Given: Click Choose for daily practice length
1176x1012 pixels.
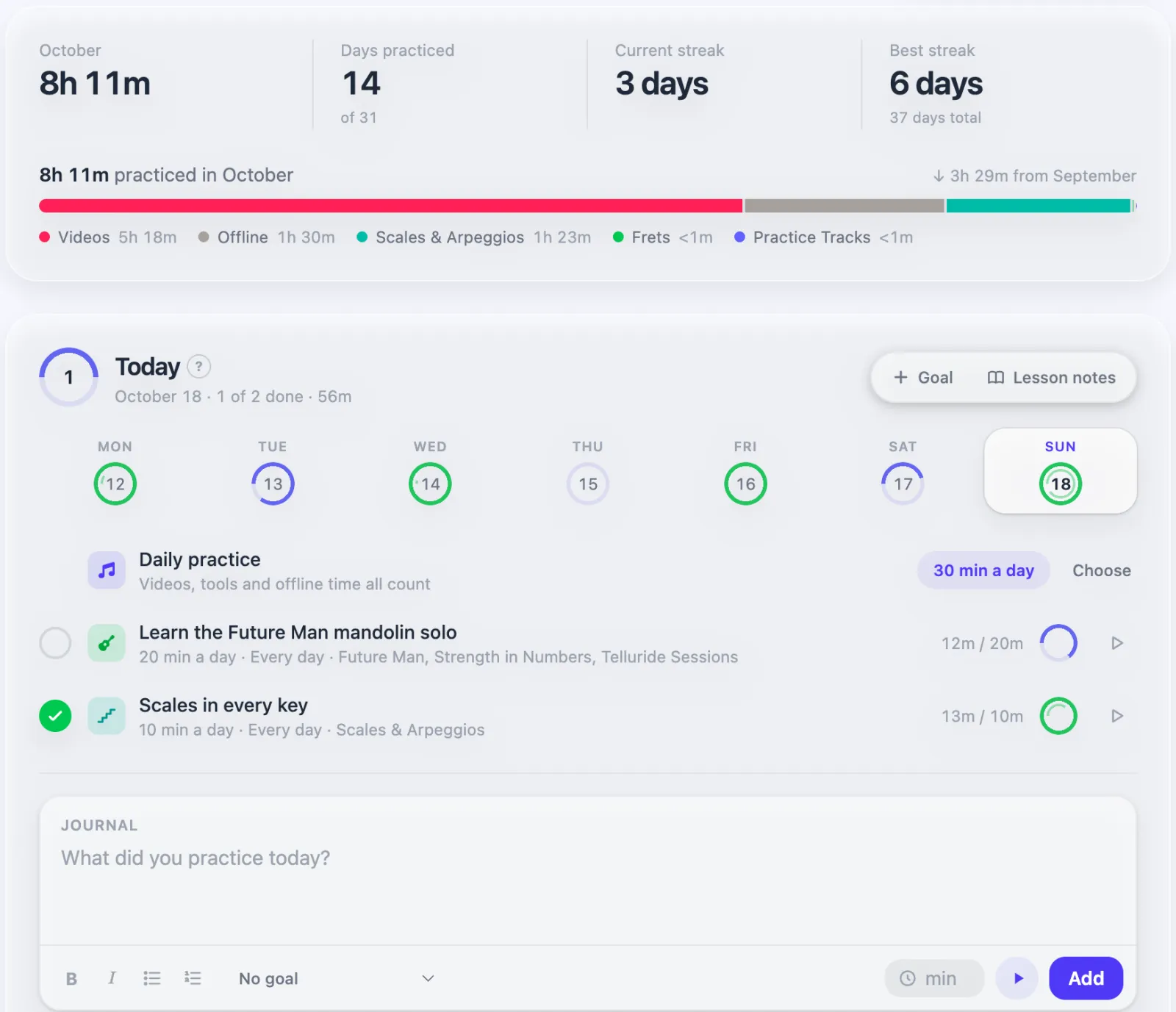Looking at the screenshot, I should (x=1101, y=570).
